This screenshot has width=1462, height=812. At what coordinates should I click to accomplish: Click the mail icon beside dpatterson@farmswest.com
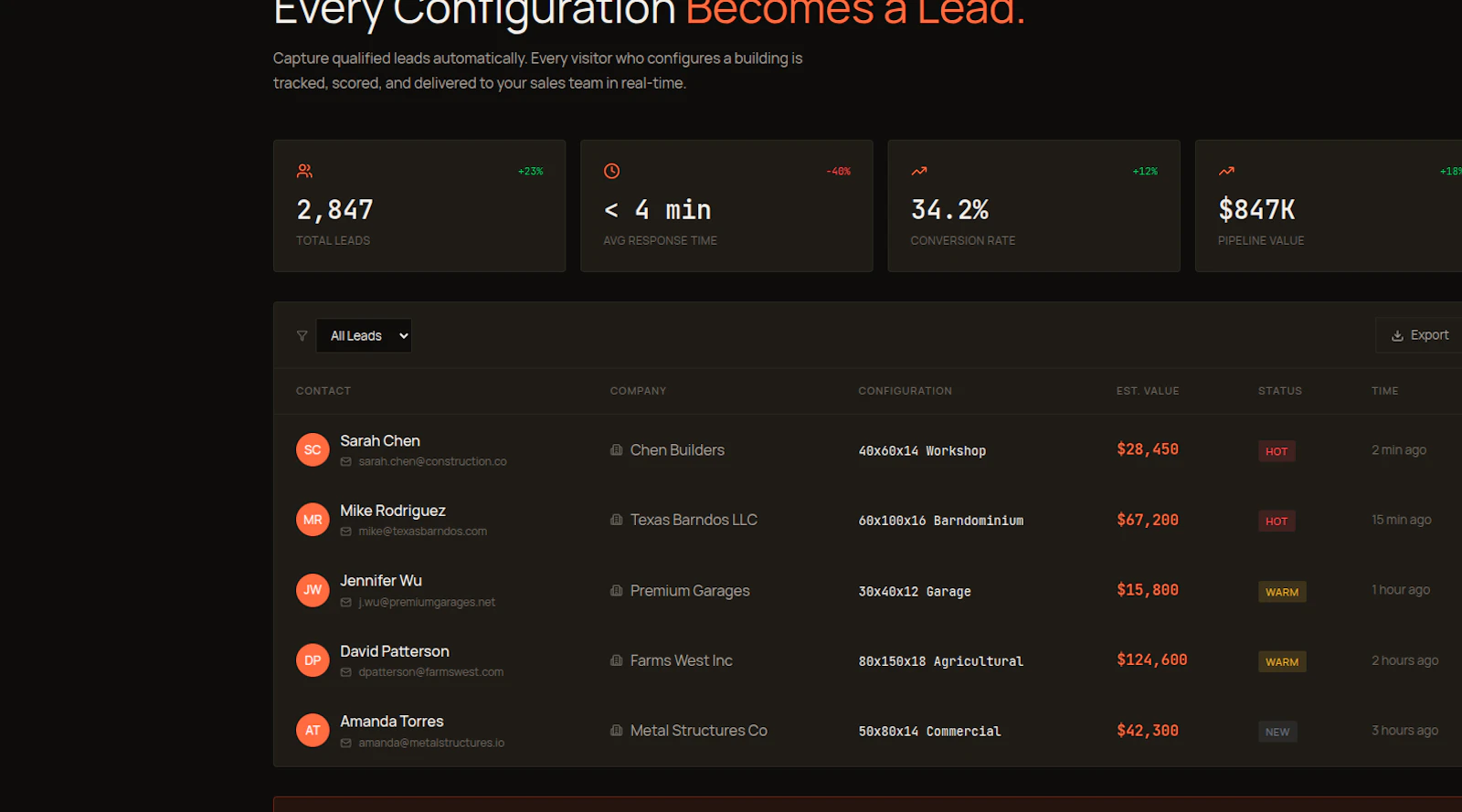coord(346,672)
